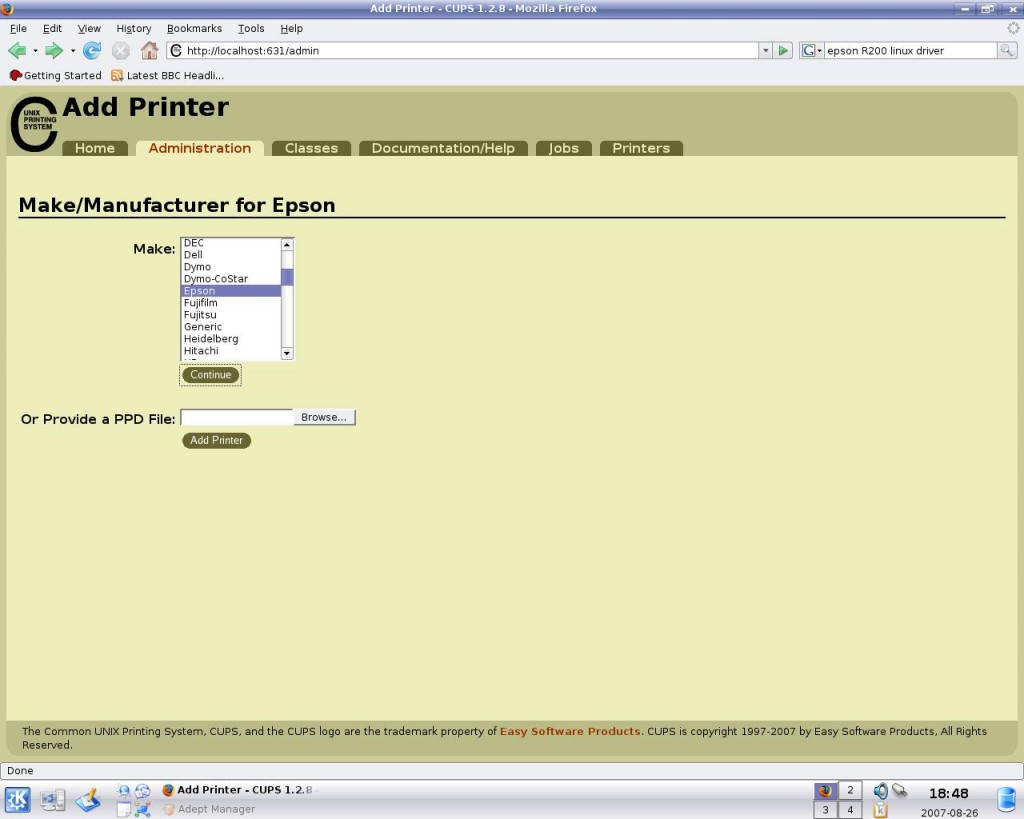Click the green Go arrow next to the address bar
The width and height of the screenshot is (1024, 819).
click(783, 50)
